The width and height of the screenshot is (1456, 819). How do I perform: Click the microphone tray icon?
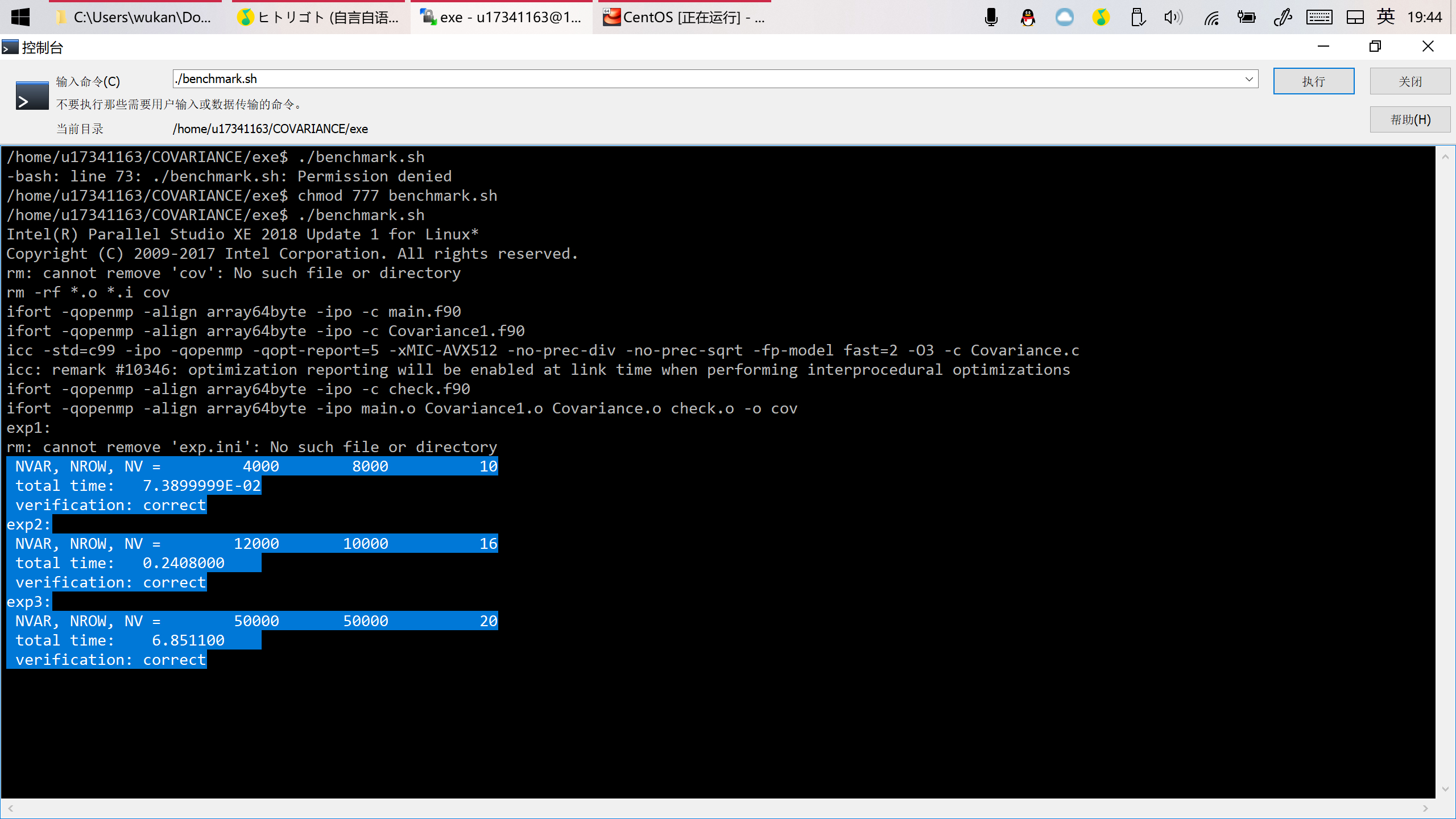pos(991,17)
